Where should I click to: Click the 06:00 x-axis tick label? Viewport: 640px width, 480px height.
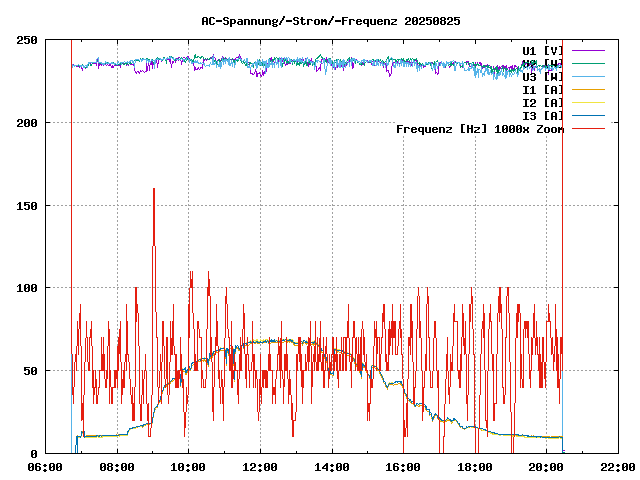(46, 467)
